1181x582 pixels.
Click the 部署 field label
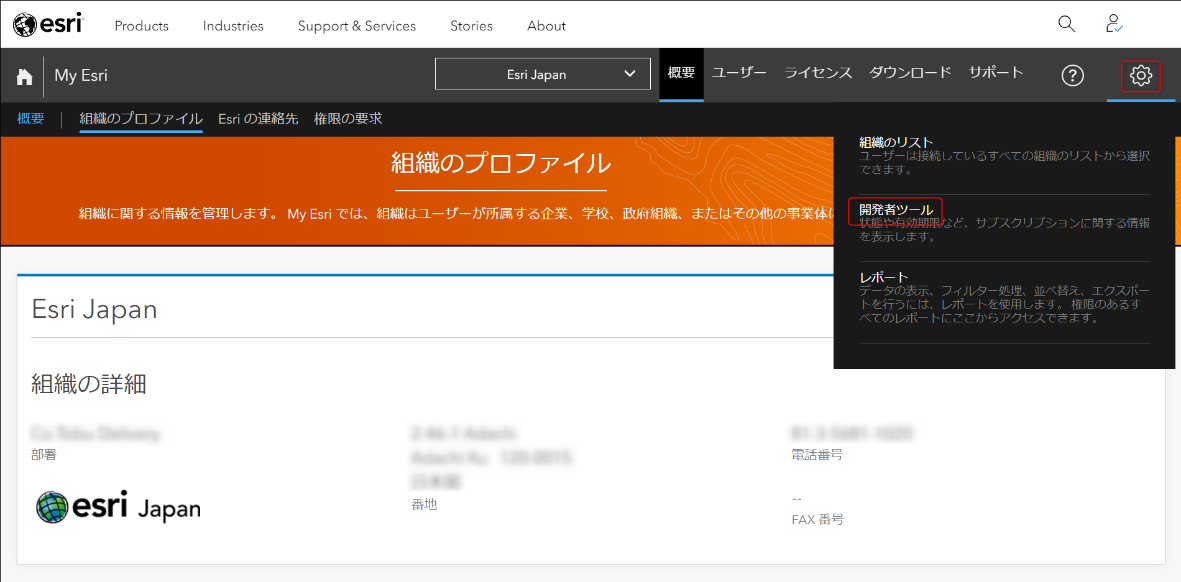coord(44,455)
